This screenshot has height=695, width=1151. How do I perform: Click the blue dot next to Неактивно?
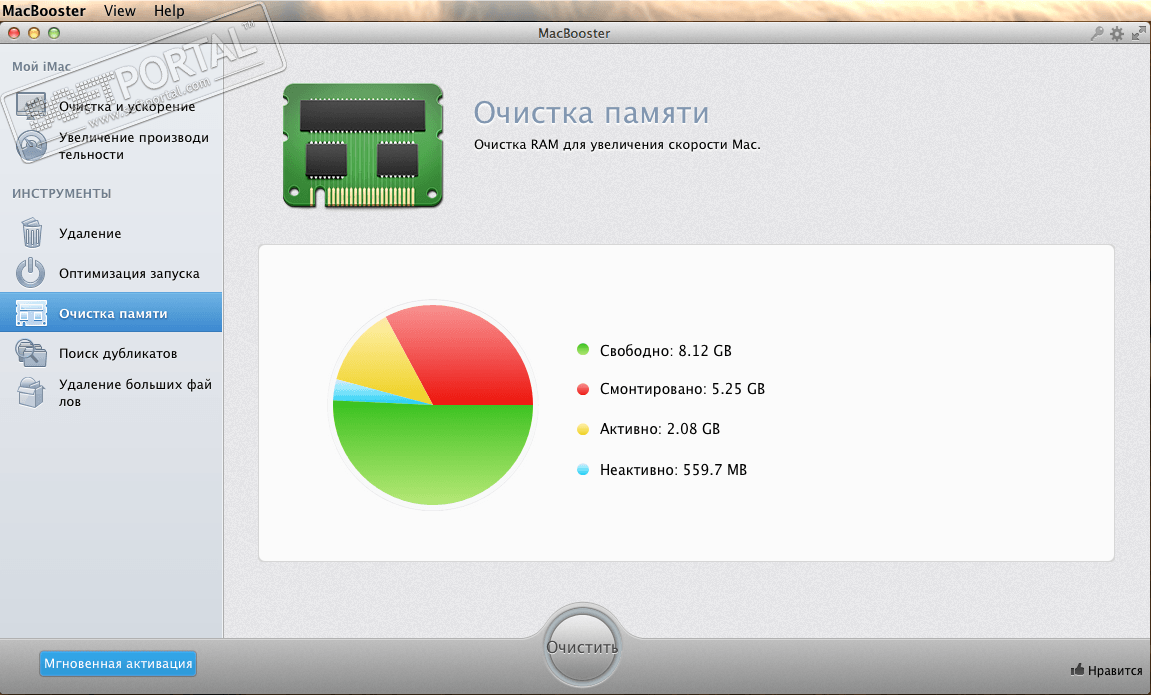583,470
